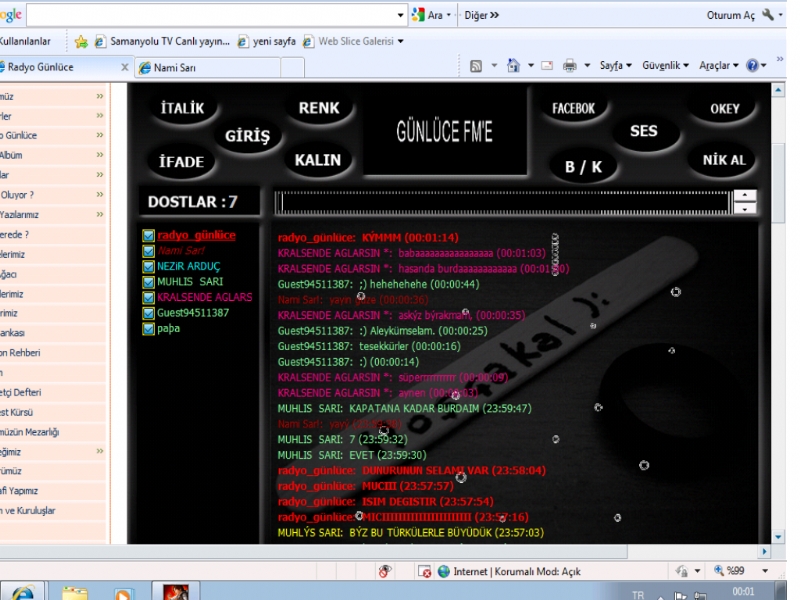The width and height of the screenshot is (800, 600).
Task: Click the B / K button
Action: (x=583, y=167)
